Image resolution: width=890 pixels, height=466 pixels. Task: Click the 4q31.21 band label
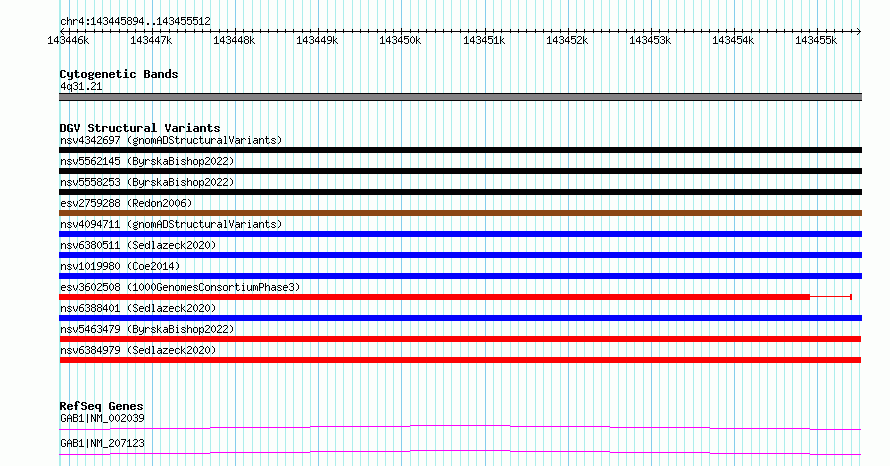(81, 87)
